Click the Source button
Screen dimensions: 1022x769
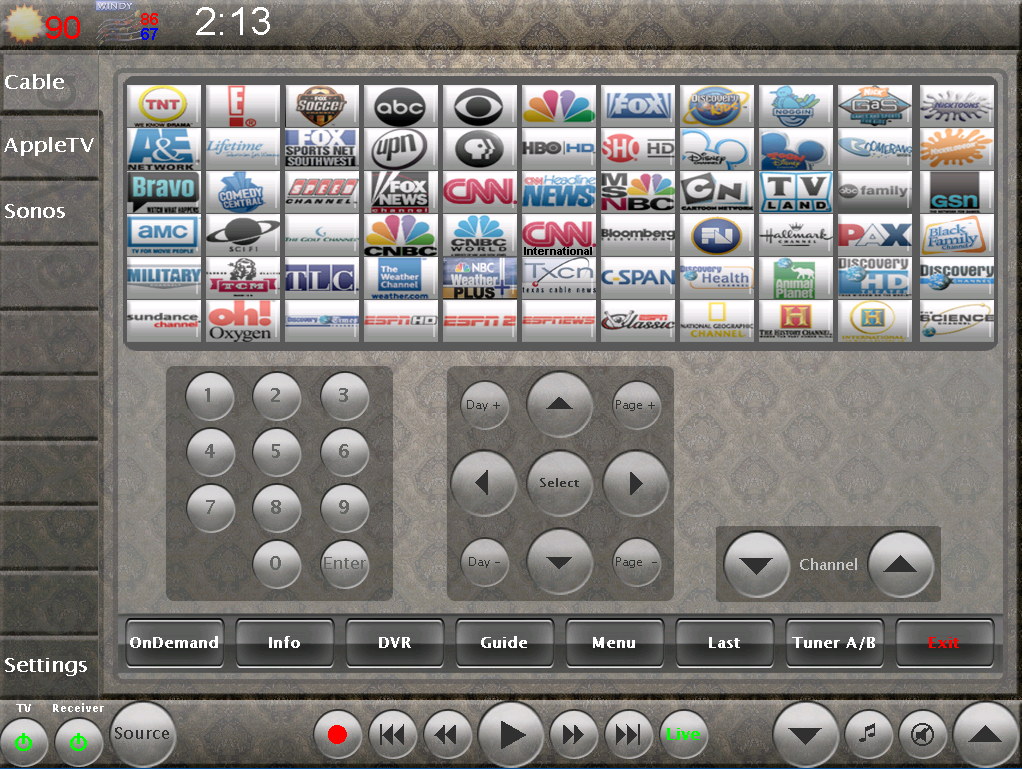coord(141,734)
